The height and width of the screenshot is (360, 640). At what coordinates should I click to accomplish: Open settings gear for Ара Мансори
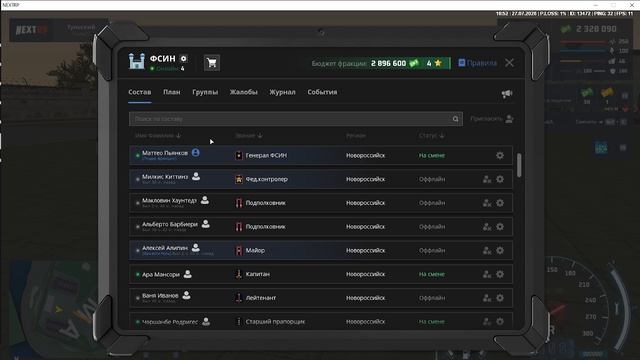point(500,274)
